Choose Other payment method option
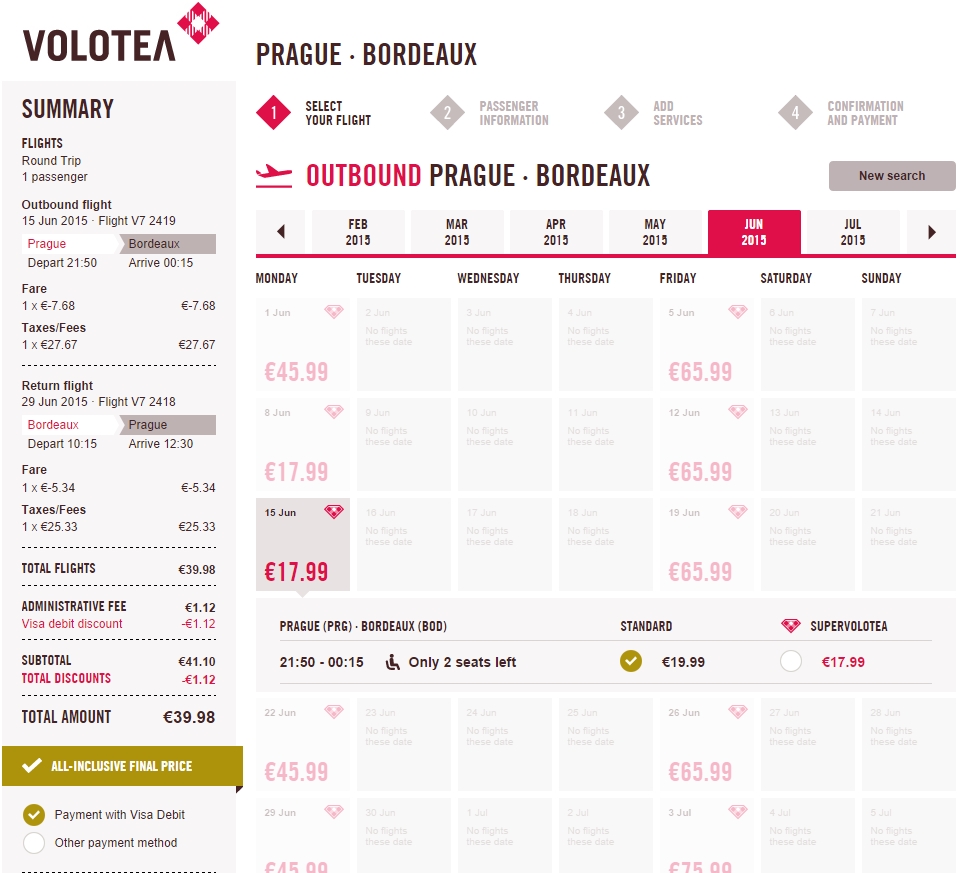 pyautogui.click(x=34, y=843)
